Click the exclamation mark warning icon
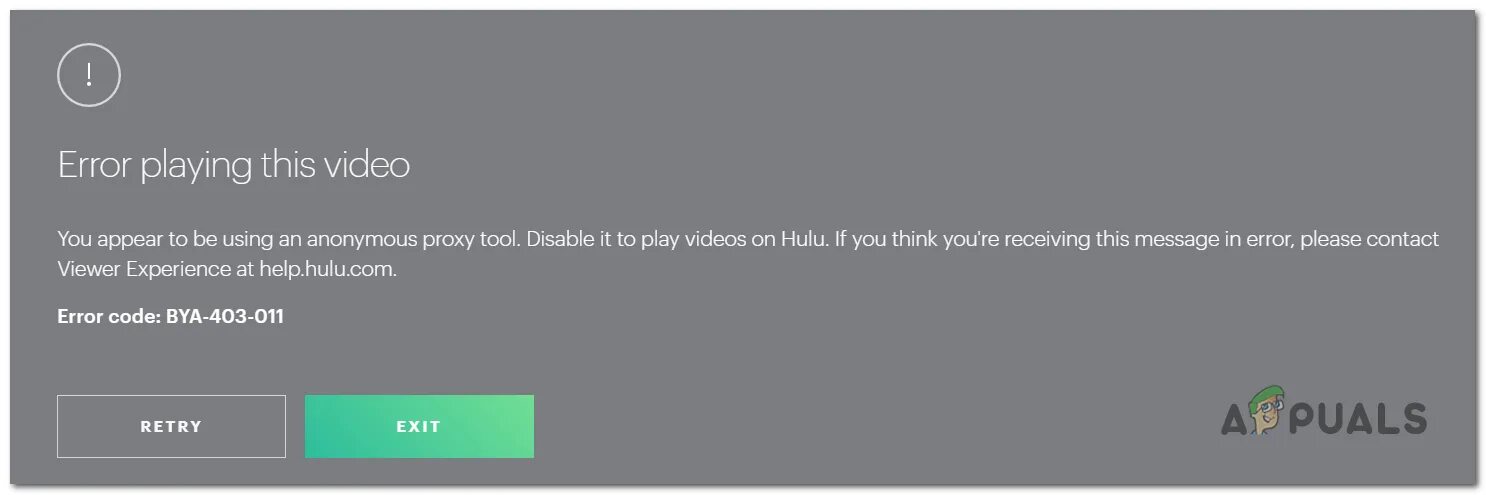Image resolution: width=1486 pixels, height=495 pixels. 89,75
